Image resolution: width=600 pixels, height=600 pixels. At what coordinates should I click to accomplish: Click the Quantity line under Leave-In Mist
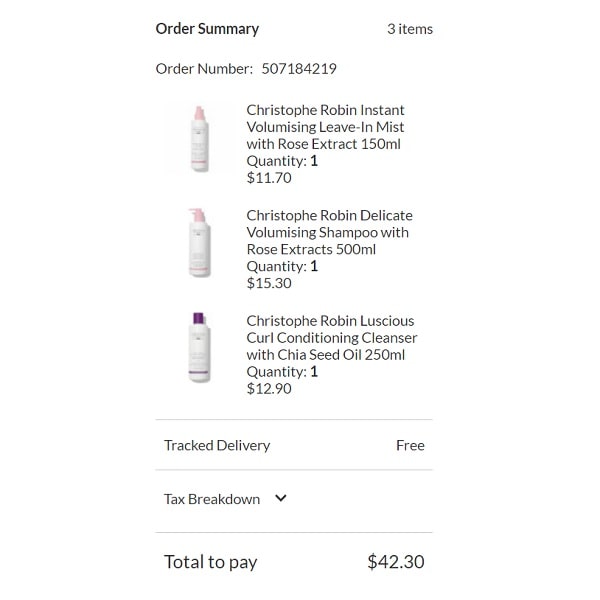coord(282,161)
